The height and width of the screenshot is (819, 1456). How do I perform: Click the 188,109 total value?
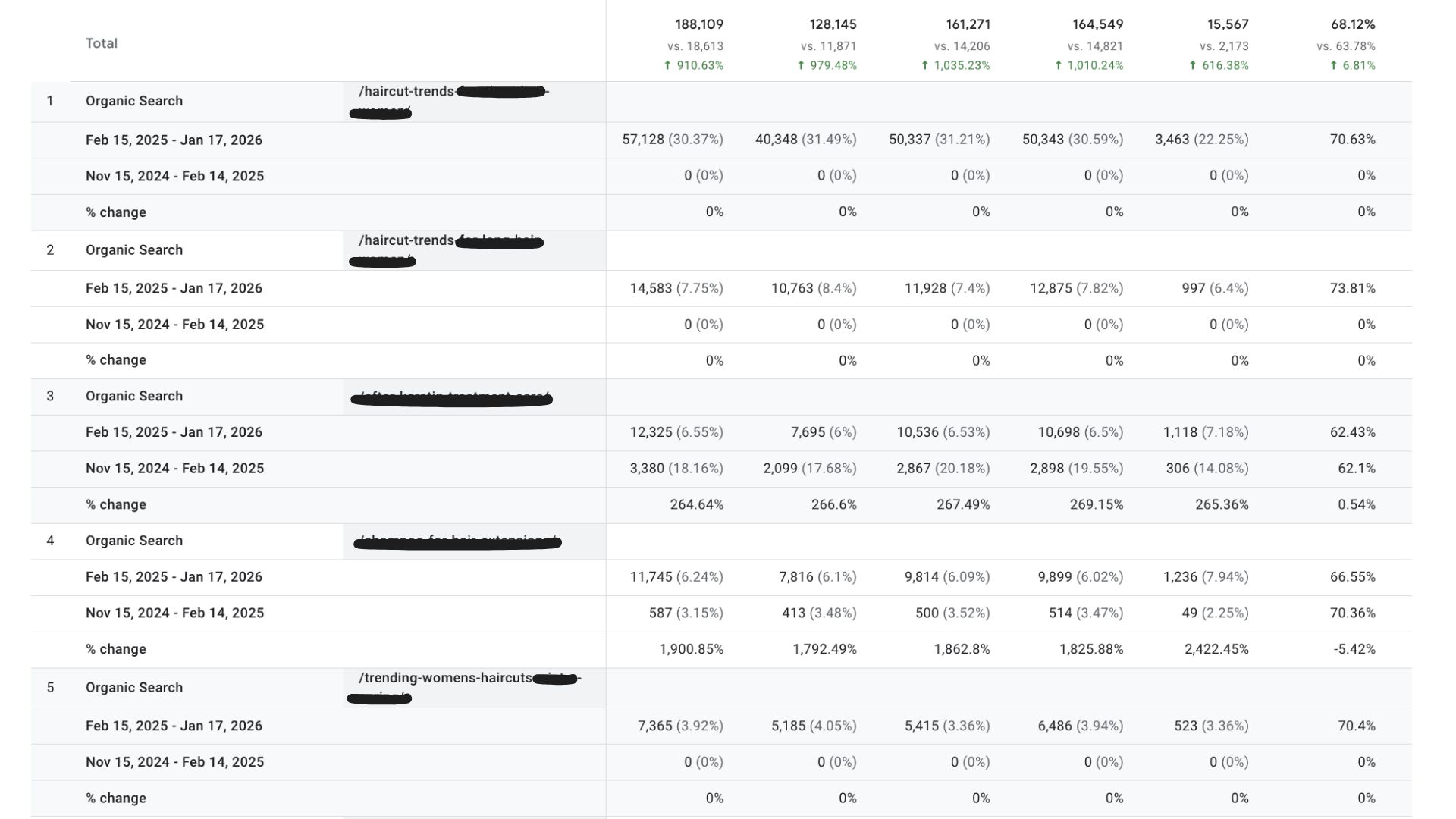[699, 25]
